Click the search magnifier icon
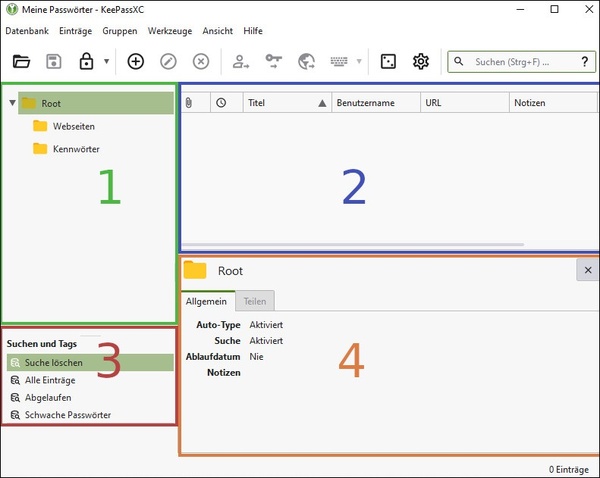600x478 pixels. pyautogui.click(x=458, y=61)
